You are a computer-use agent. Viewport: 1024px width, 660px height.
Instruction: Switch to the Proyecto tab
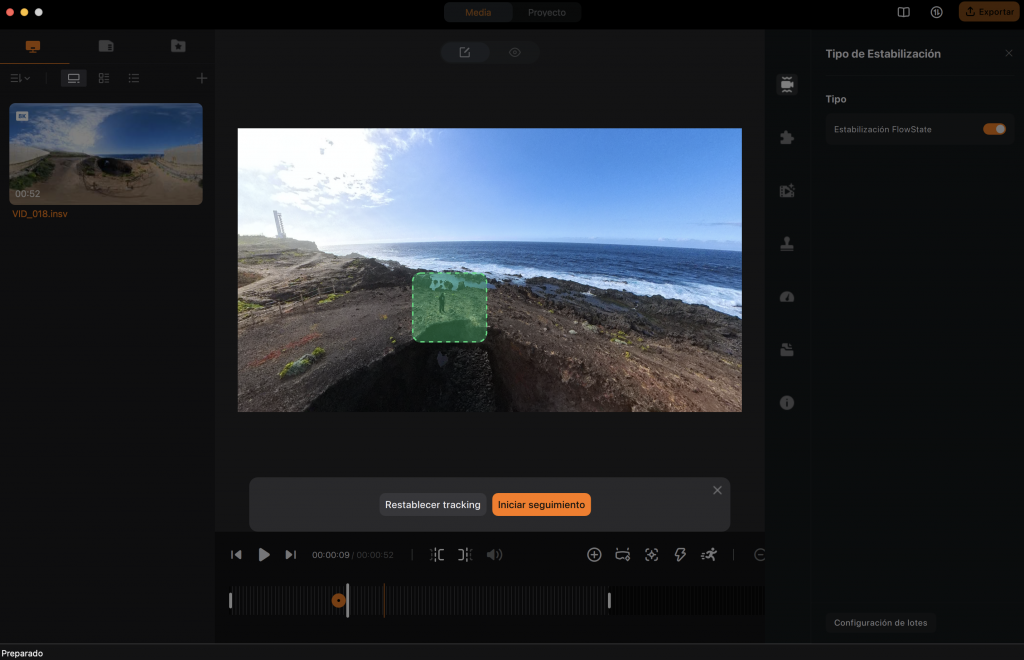click(546, 12)
